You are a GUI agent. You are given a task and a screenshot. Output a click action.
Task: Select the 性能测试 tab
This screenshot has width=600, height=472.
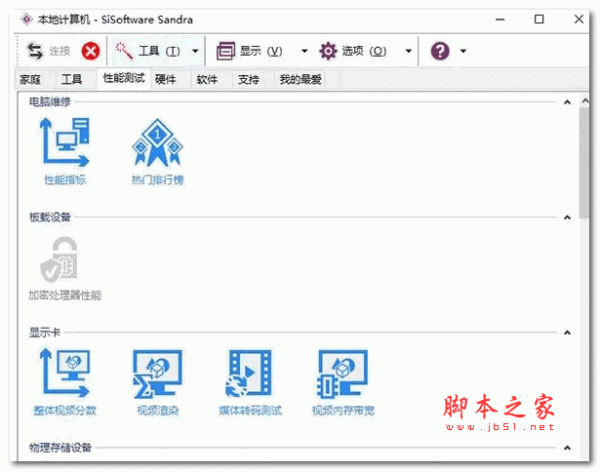pos(124,78)
